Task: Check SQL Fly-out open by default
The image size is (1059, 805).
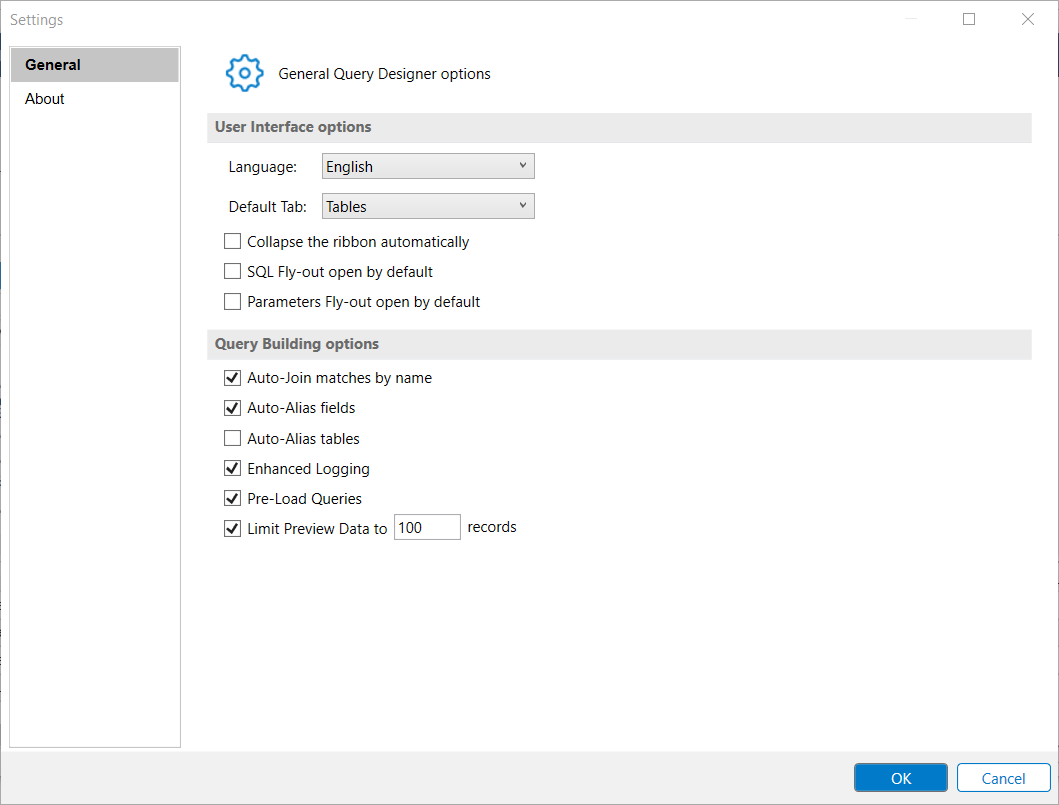Action: [x=232, y=271]
